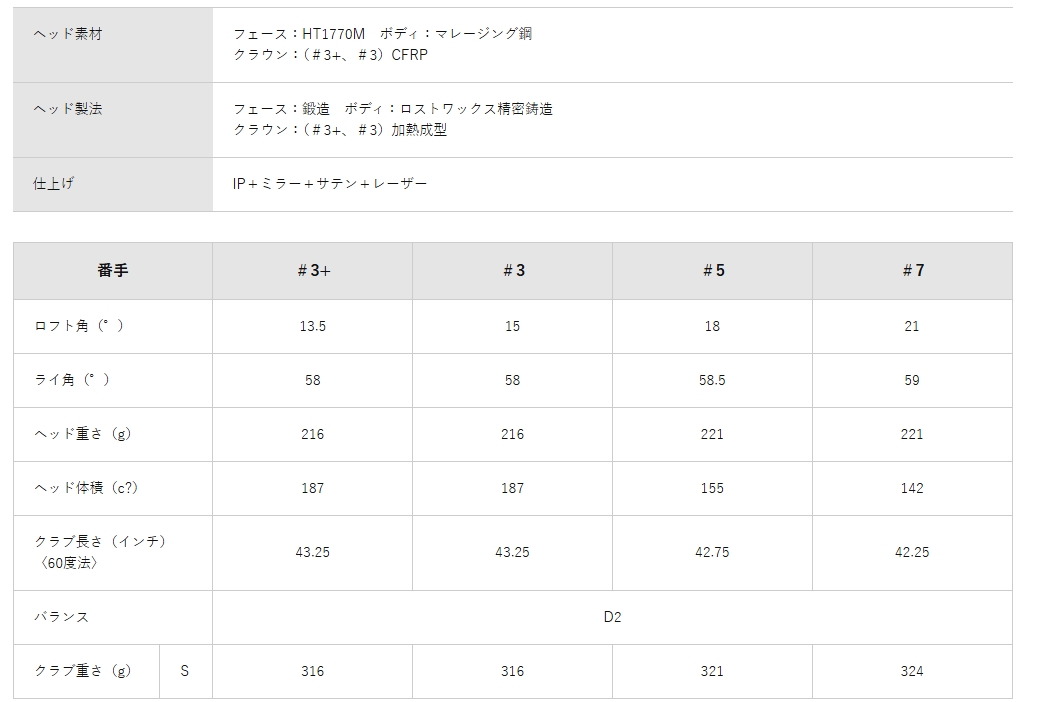This screenshot has width=1039, height=702.
Task: Click the #3+ column header
Action: pyautogui.click(x=313, y=270)
